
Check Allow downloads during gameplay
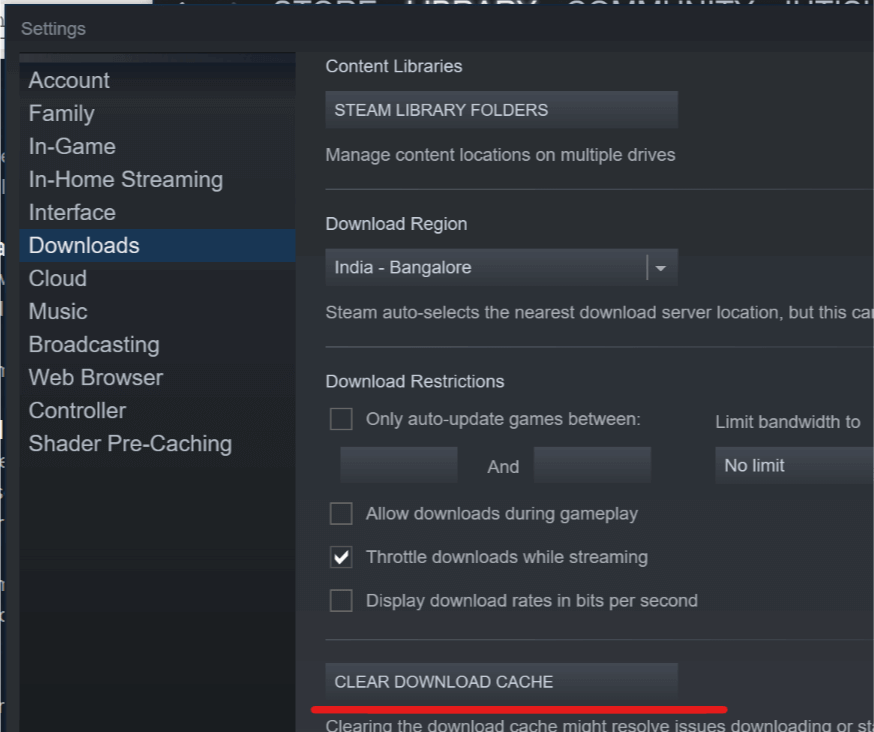coord(341,514)
